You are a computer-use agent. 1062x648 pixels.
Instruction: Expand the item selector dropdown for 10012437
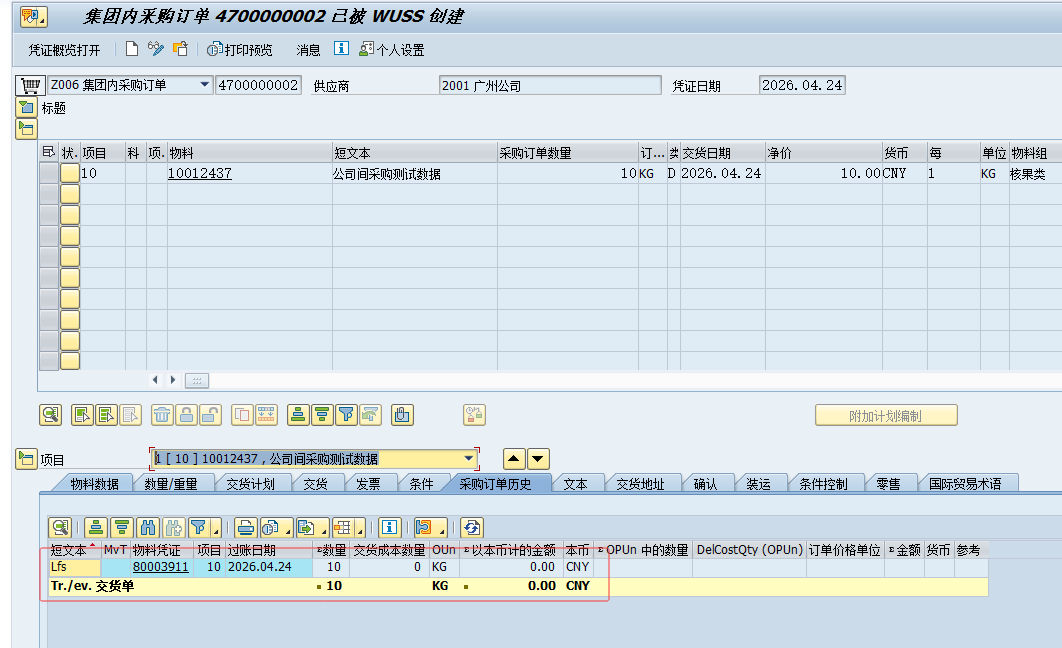pyautogui.click(x=469, y=459)
